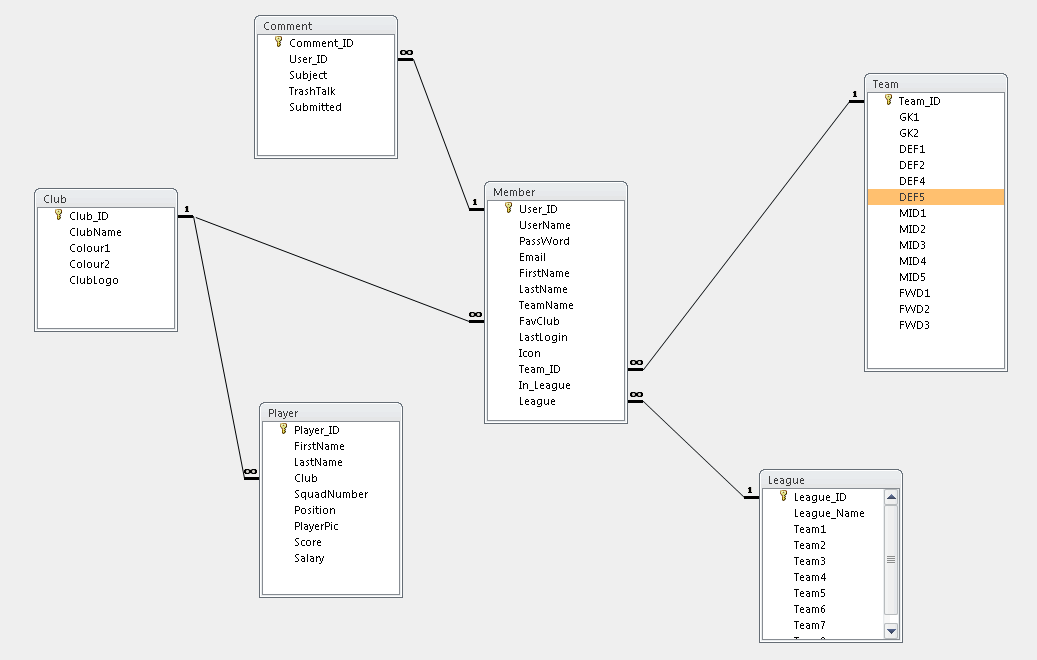Select the Team4 field in League
This screenshot has width=1037, height=660.
810,577
